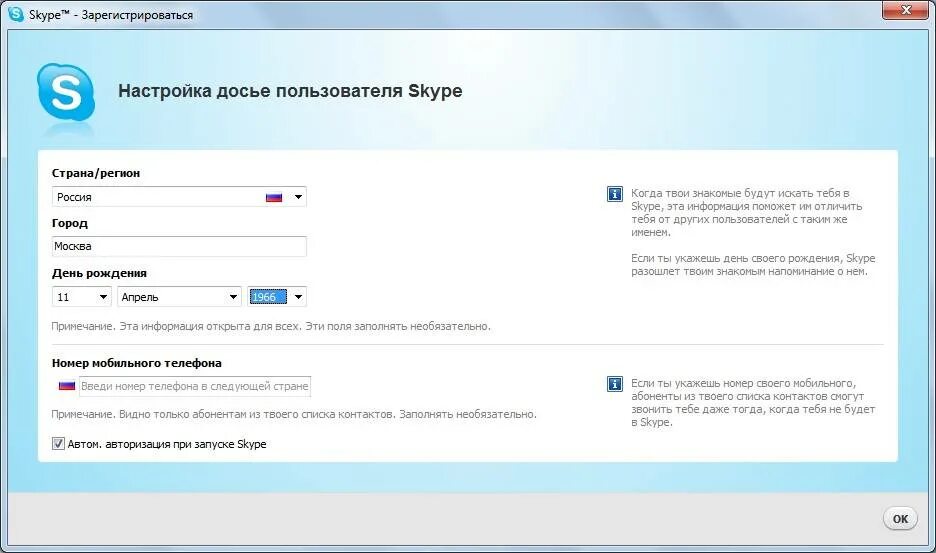The width and height of the screenshot is (936, 553).
Task: Click the Город field containing Москва
Action: 179,247
